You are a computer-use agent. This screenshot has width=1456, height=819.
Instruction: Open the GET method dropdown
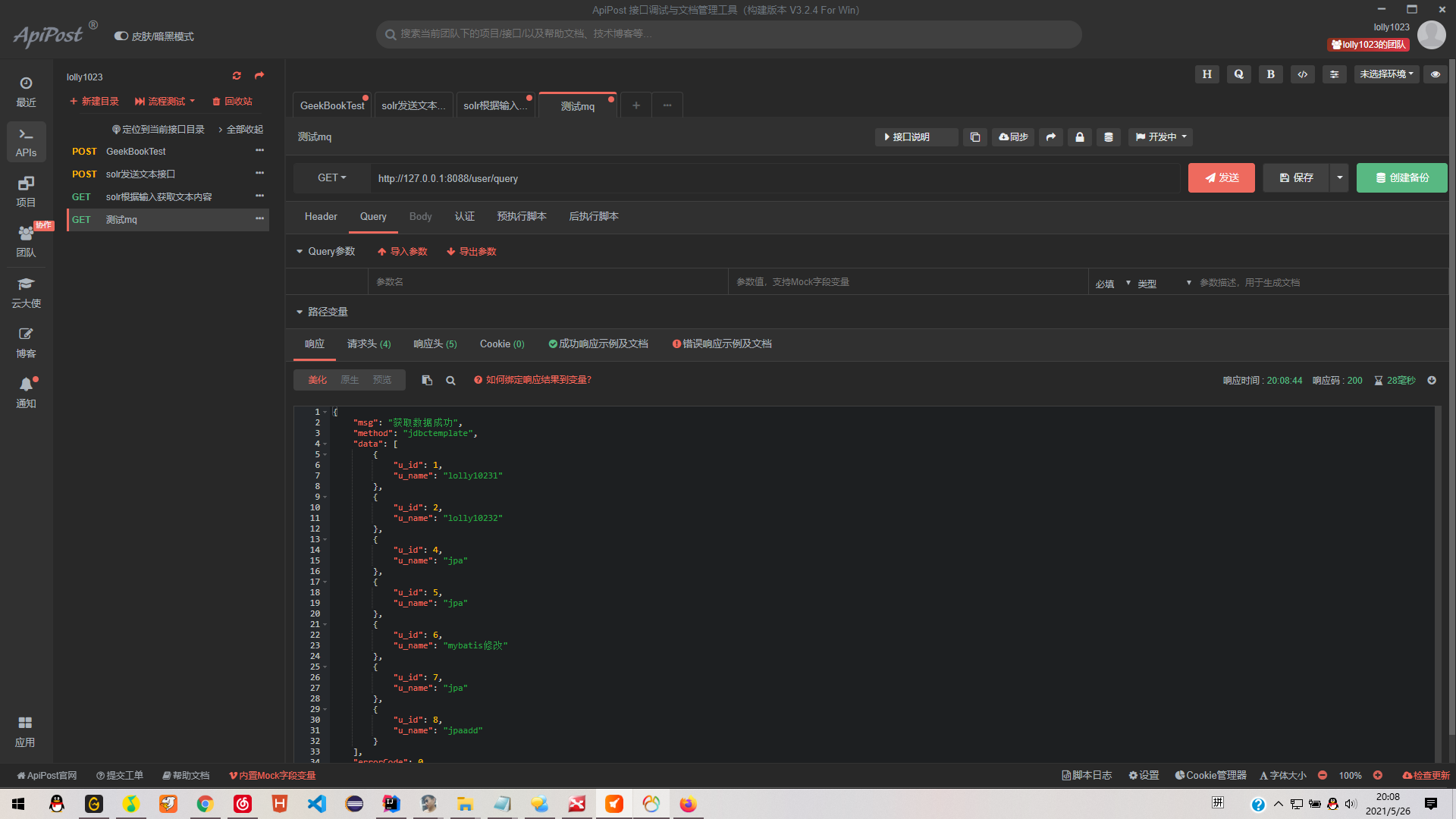tap(332, 177)
